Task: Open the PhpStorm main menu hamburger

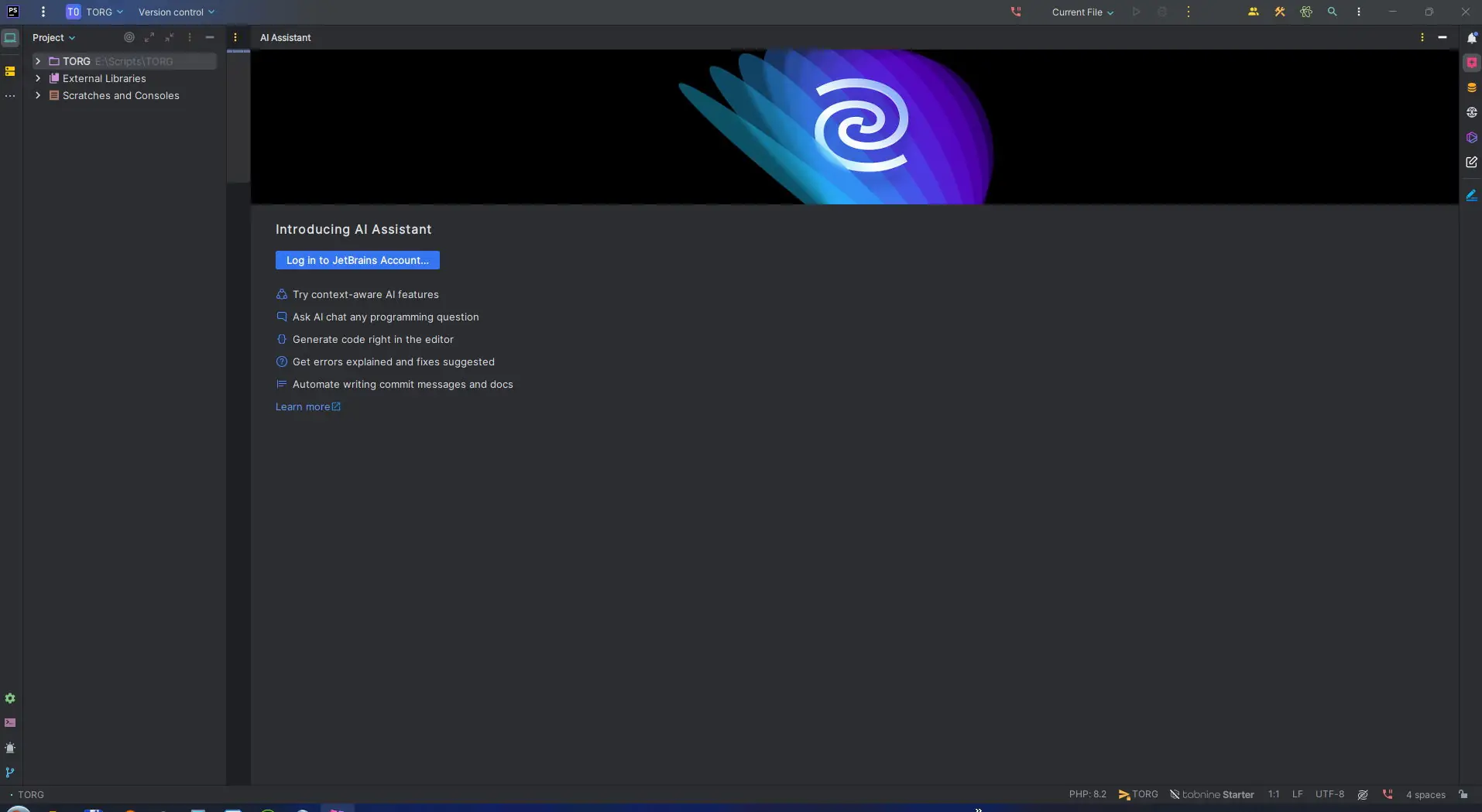Action: pos(43,12)
